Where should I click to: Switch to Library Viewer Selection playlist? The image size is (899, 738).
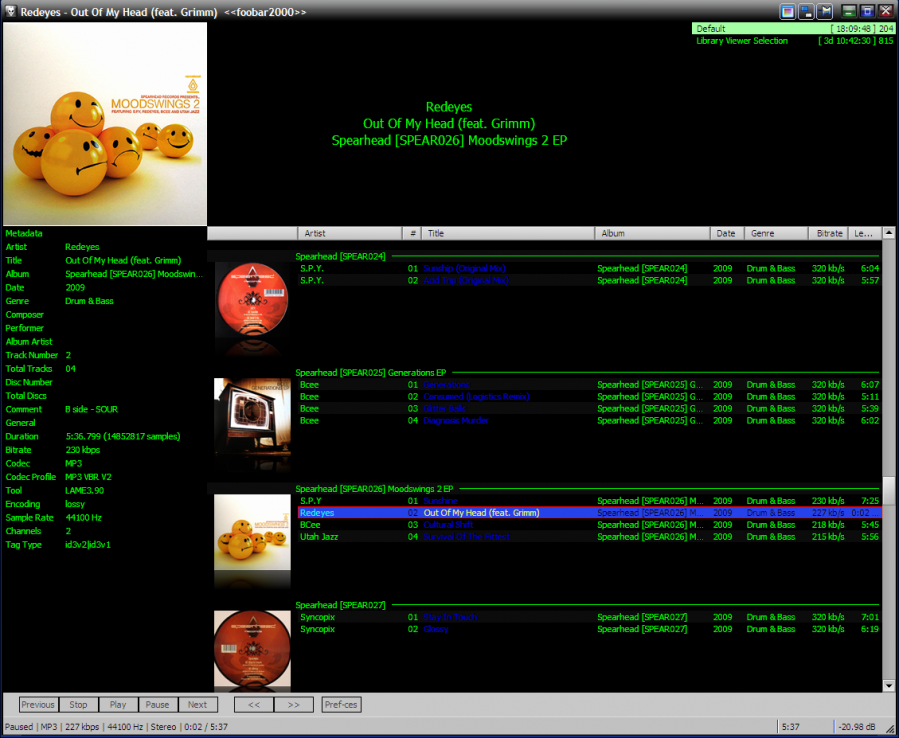794,41
